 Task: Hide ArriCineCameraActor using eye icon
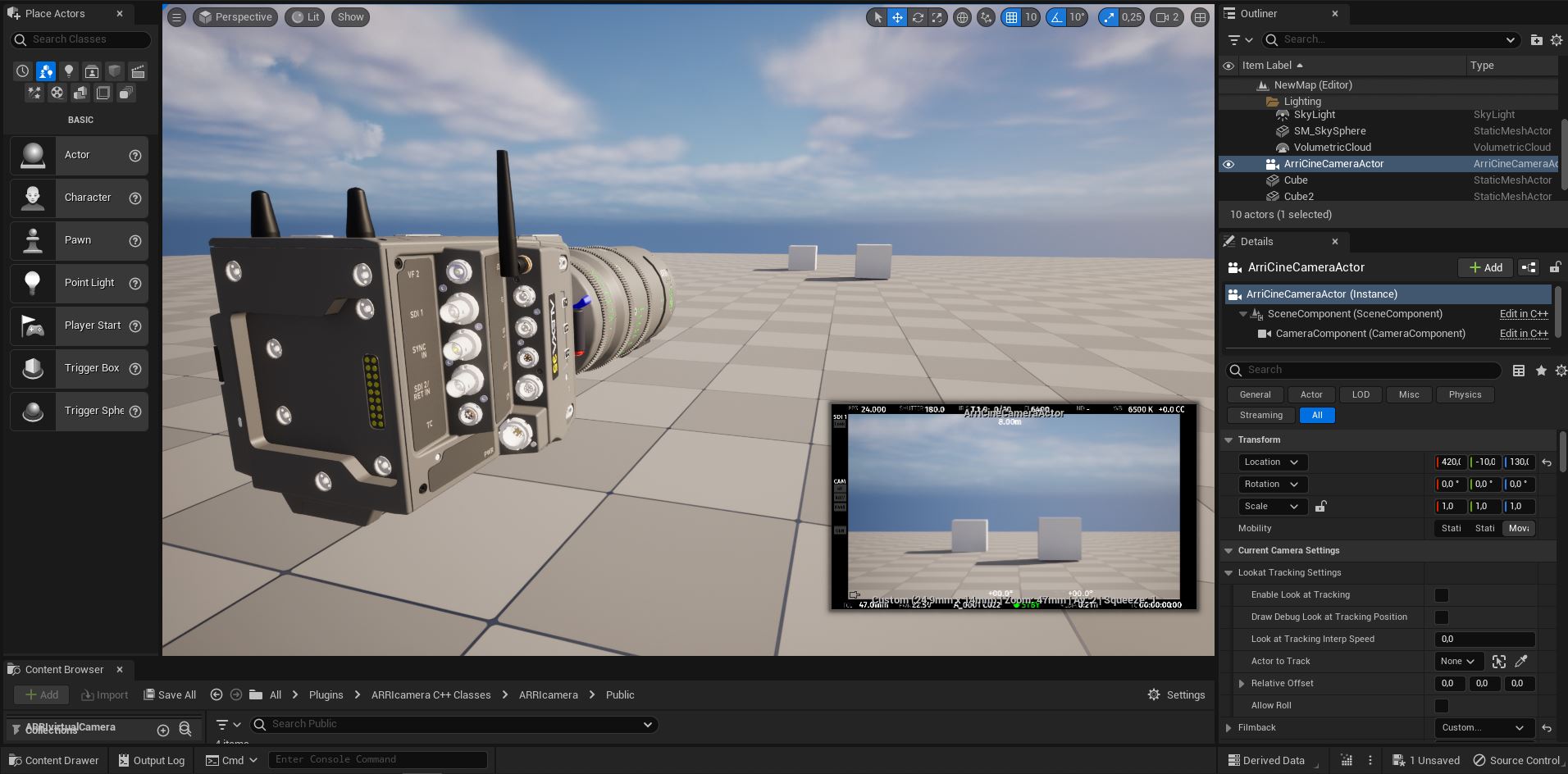[1228, 164]
